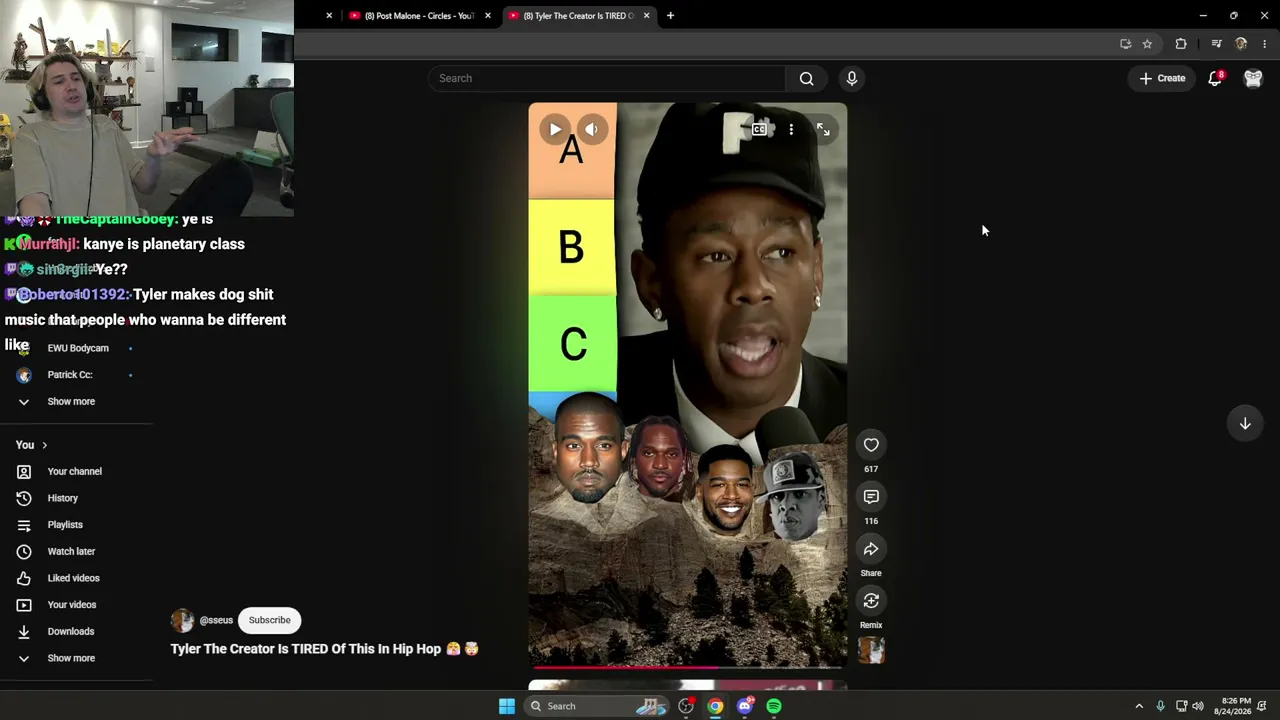Click the YouTube search magnifier button

(x=807, y=78)
